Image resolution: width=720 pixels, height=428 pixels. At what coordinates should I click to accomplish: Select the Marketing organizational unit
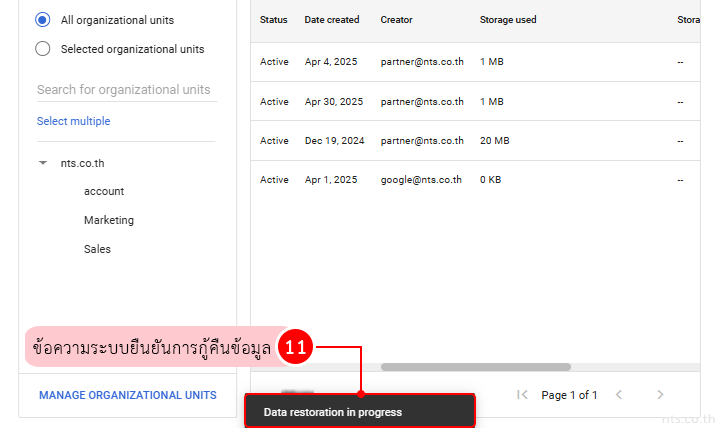tap(108, 220)
